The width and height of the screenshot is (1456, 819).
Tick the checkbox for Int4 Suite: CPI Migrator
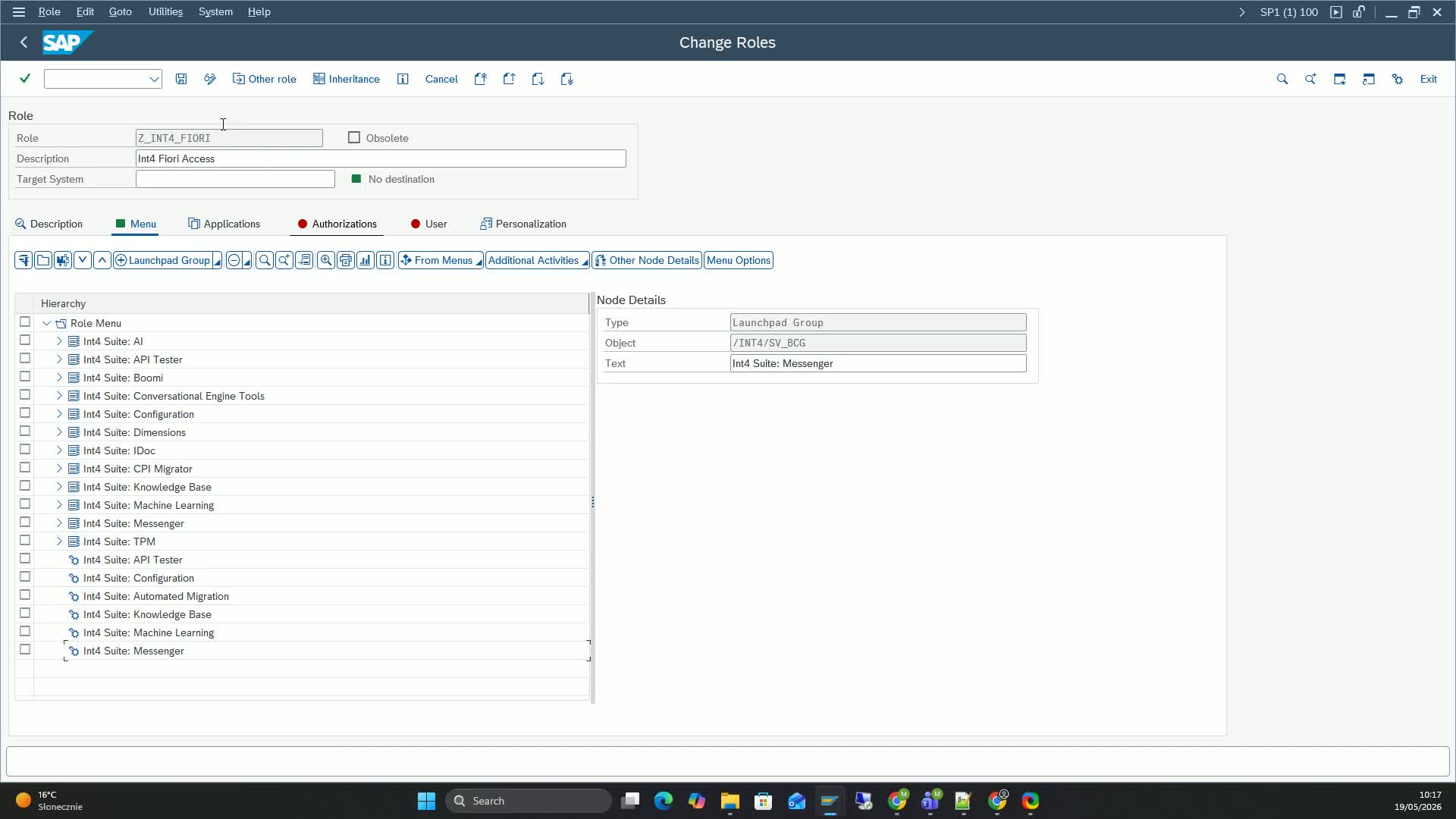click(x=25, y=468)
